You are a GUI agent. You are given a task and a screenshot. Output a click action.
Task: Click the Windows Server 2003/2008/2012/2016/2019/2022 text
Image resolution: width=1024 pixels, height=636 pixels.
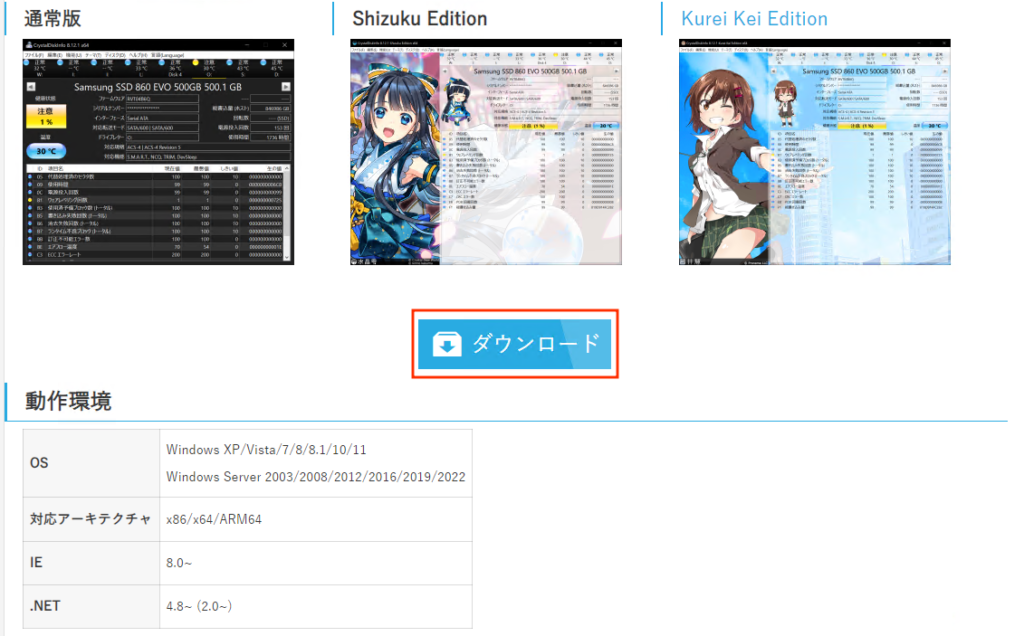(316, 477)
